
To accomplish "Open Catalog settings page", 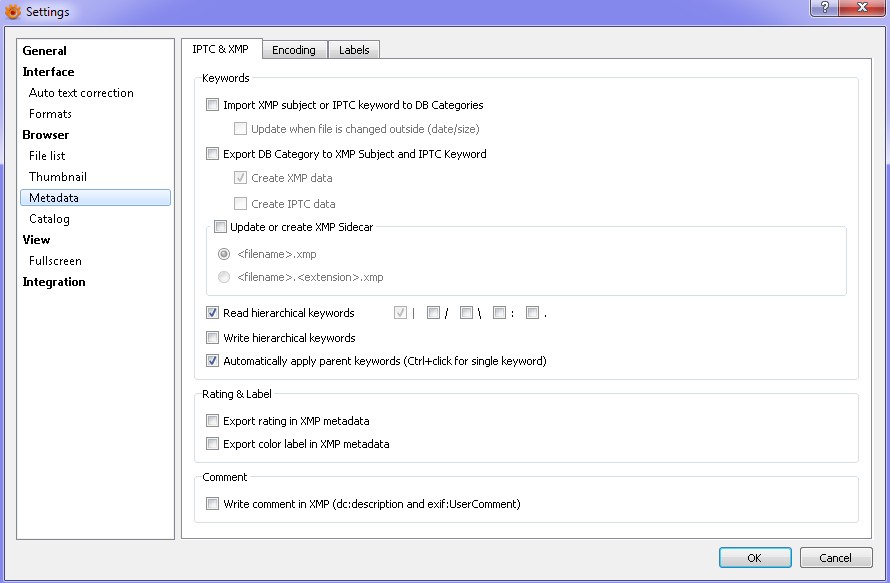I will pos(49,219).
